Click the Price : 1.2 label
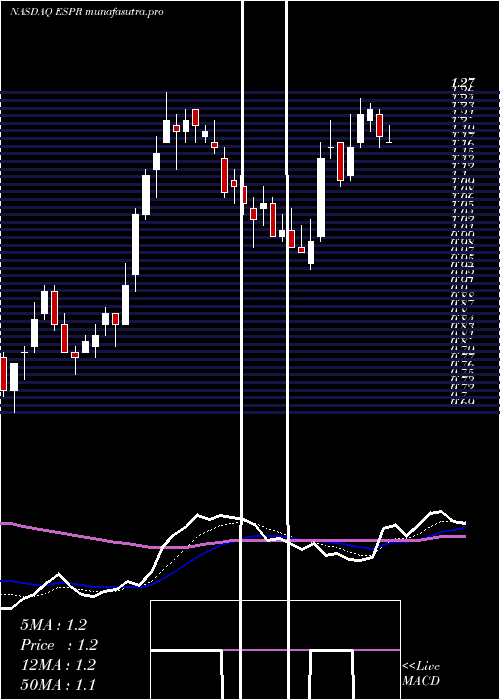The height and width of the screenshot is (700, 500). click(x=59, y=645)
